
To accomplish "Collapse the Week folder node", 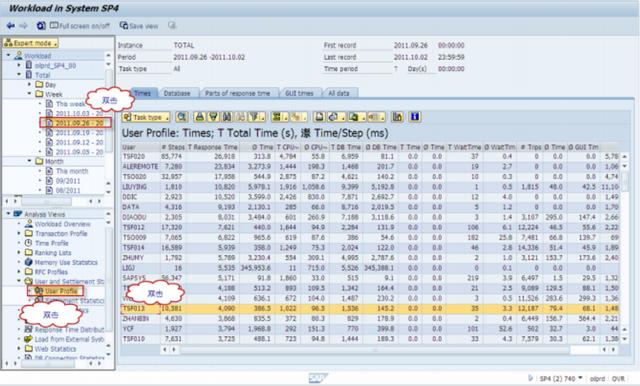I will tap(29, 94).
